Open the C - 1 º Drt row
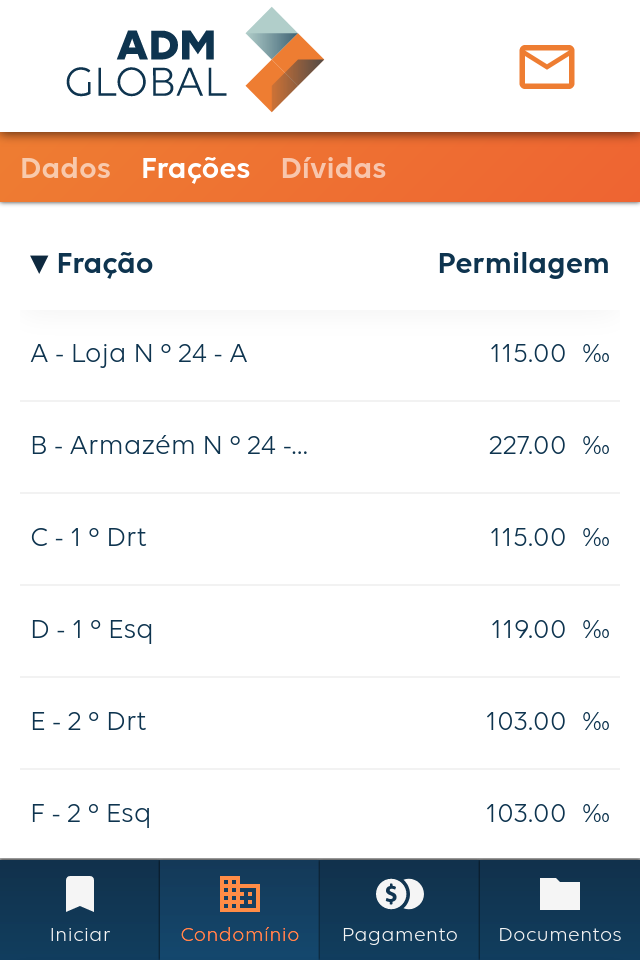The height and width of the screenshot is (960, 640). click(x=320, y=537)
